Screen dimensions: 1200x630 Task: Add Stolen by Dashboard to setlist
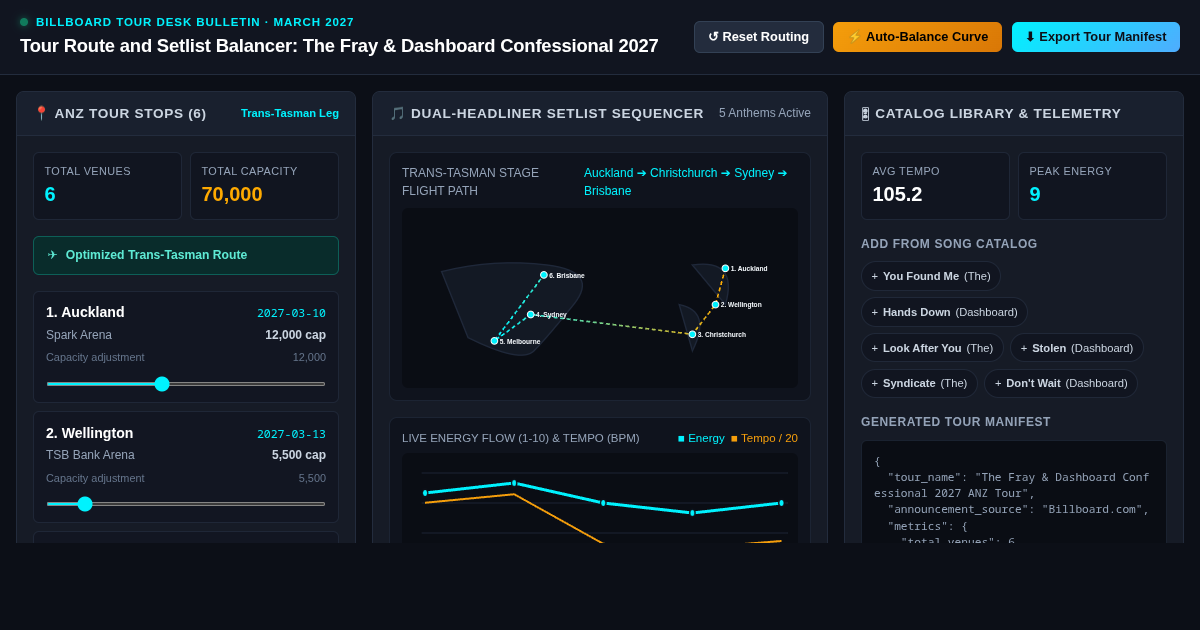pos(1077,348)
